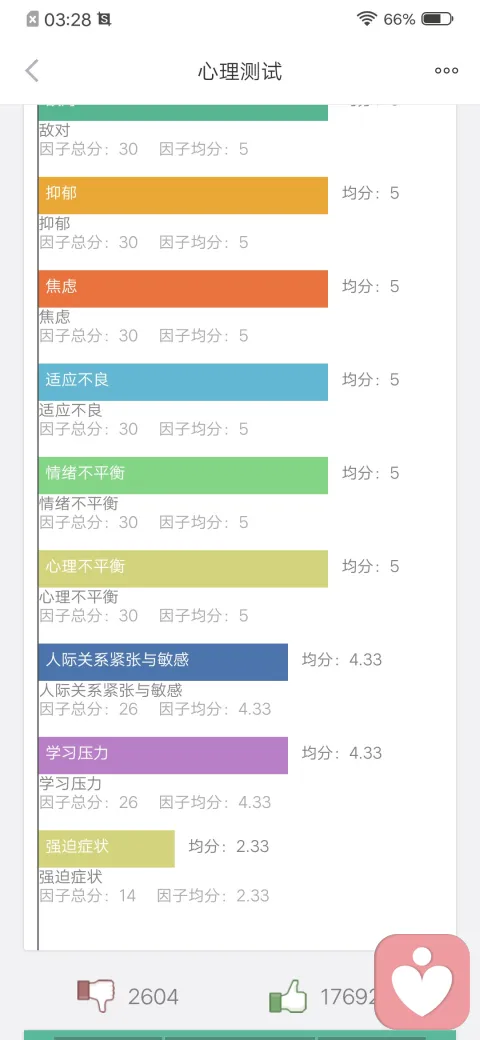Select the olive 心理不平衡 bar
The image size is (480, 1040).
pos(183,568)
